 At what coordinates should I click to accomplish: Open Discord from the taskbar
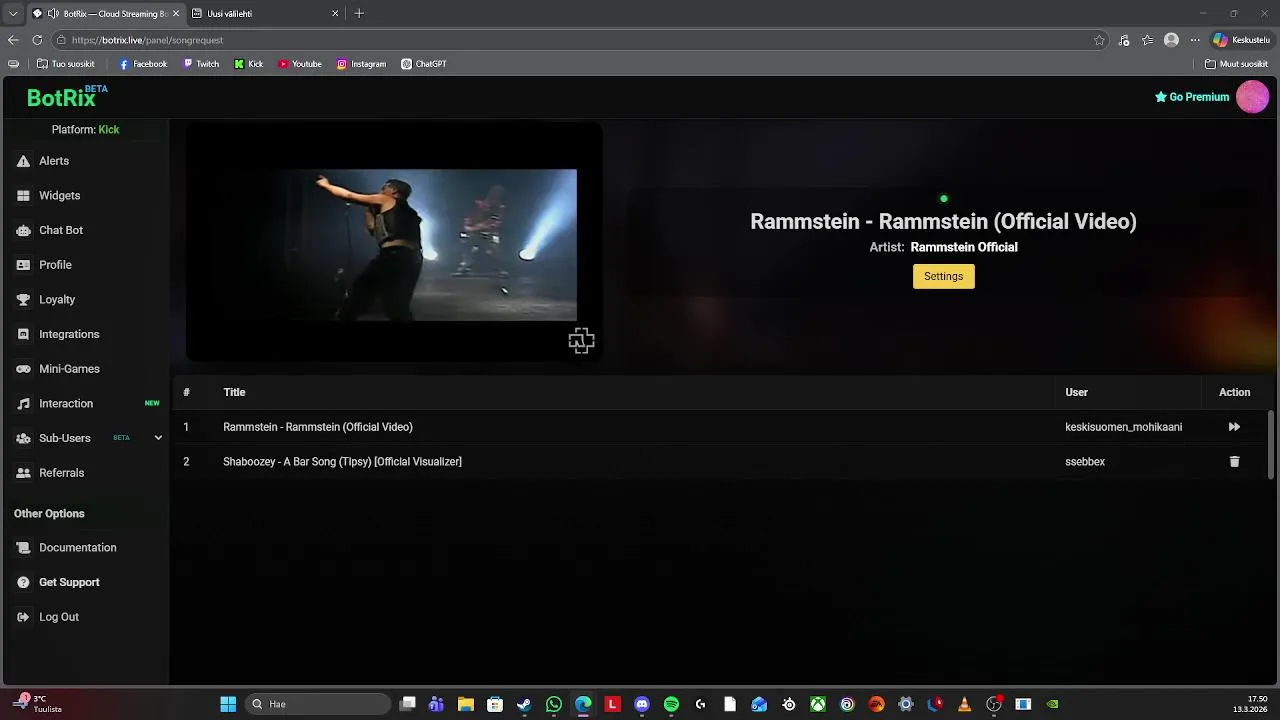click(x=642, y=704)
